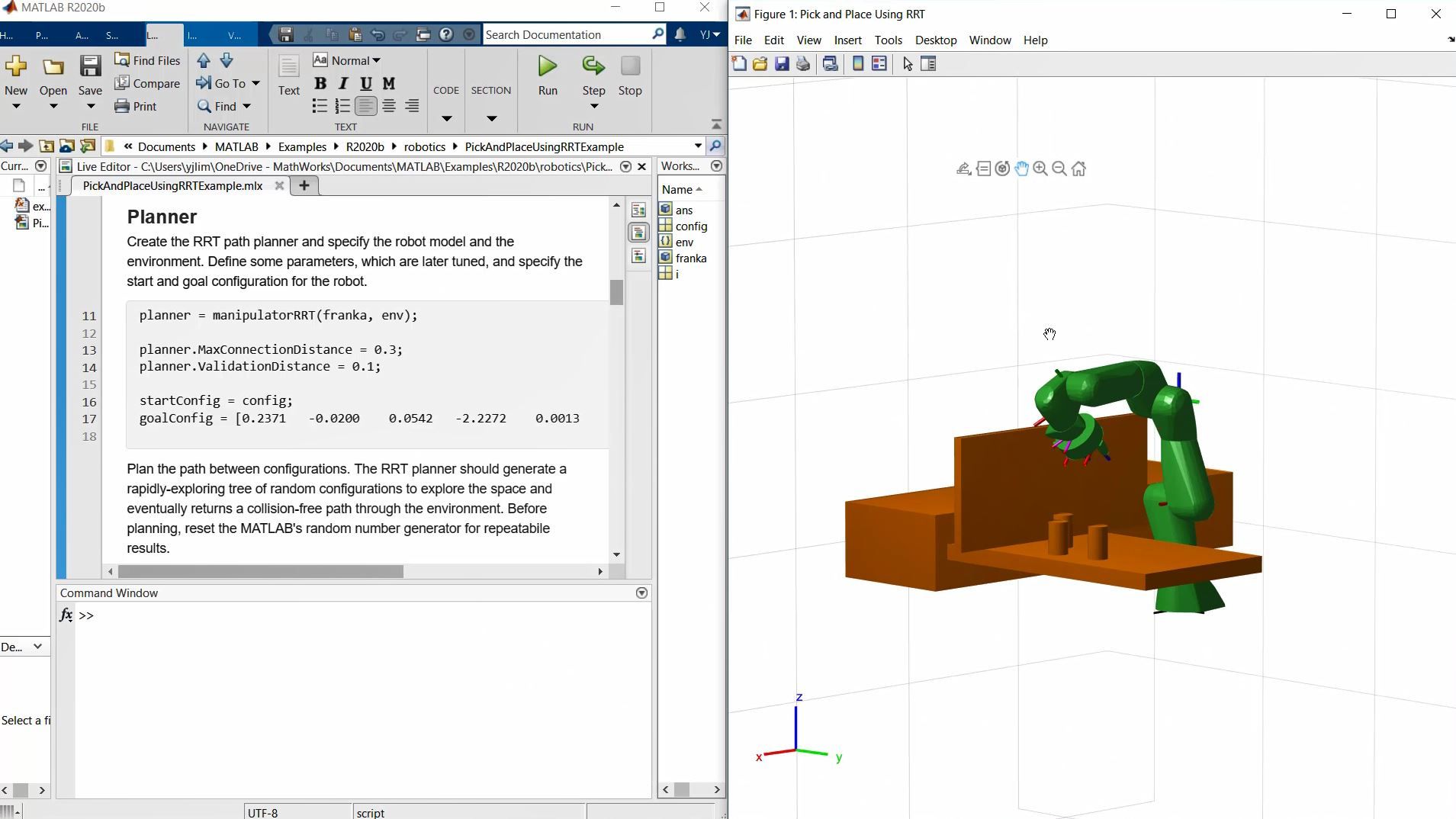This screenshot has height=819, width=1456.
Task: Select the franka variable in the Workspace
Action: click(x=690, y=258)
